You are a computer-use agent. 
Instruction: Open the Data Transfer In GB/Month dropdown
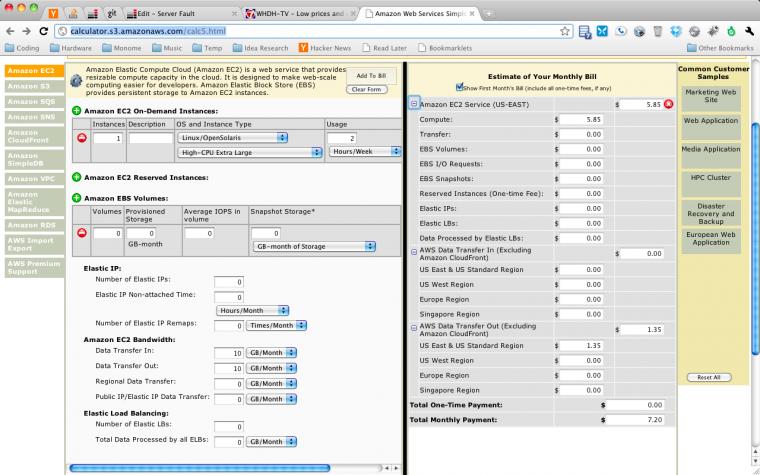(x=271, y=353)
